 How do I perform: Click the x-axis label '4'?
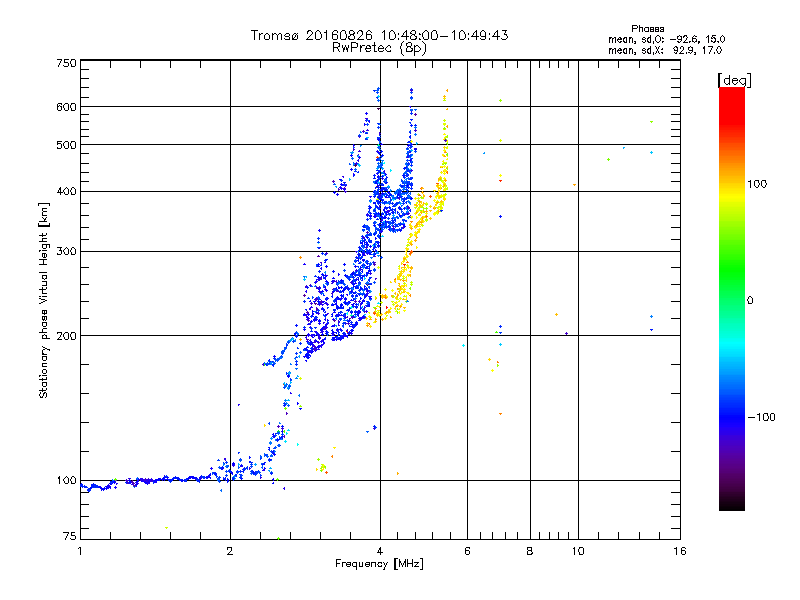click(380, 551)
